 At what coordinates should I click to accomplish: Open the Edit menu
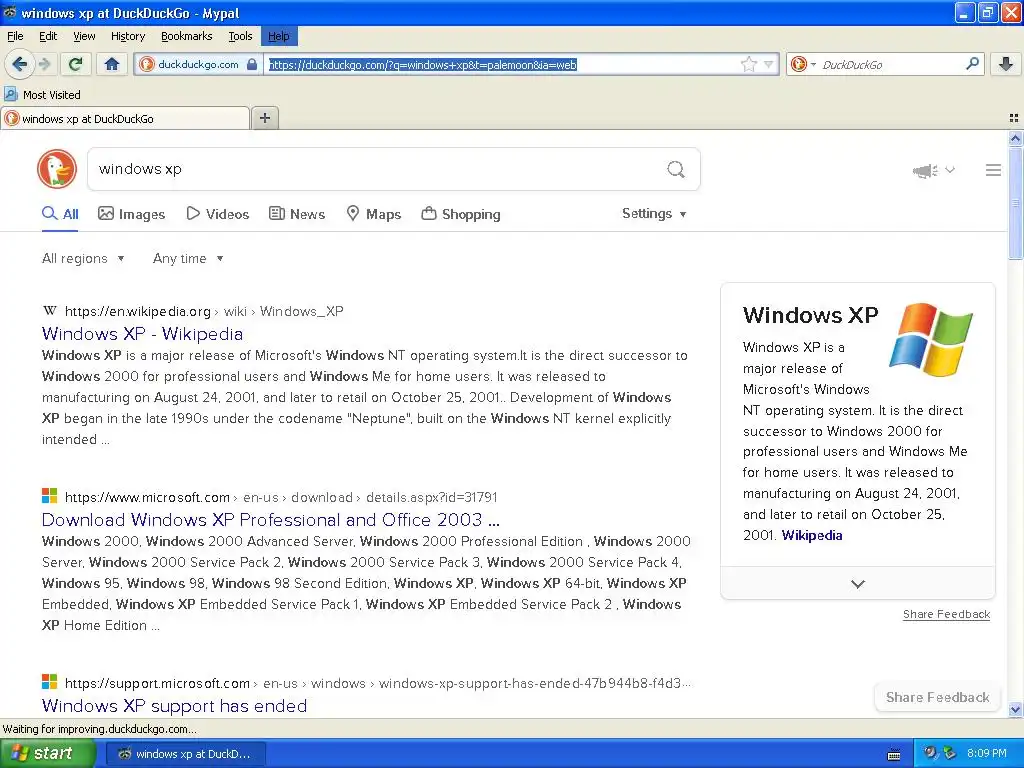coord(48,36)
